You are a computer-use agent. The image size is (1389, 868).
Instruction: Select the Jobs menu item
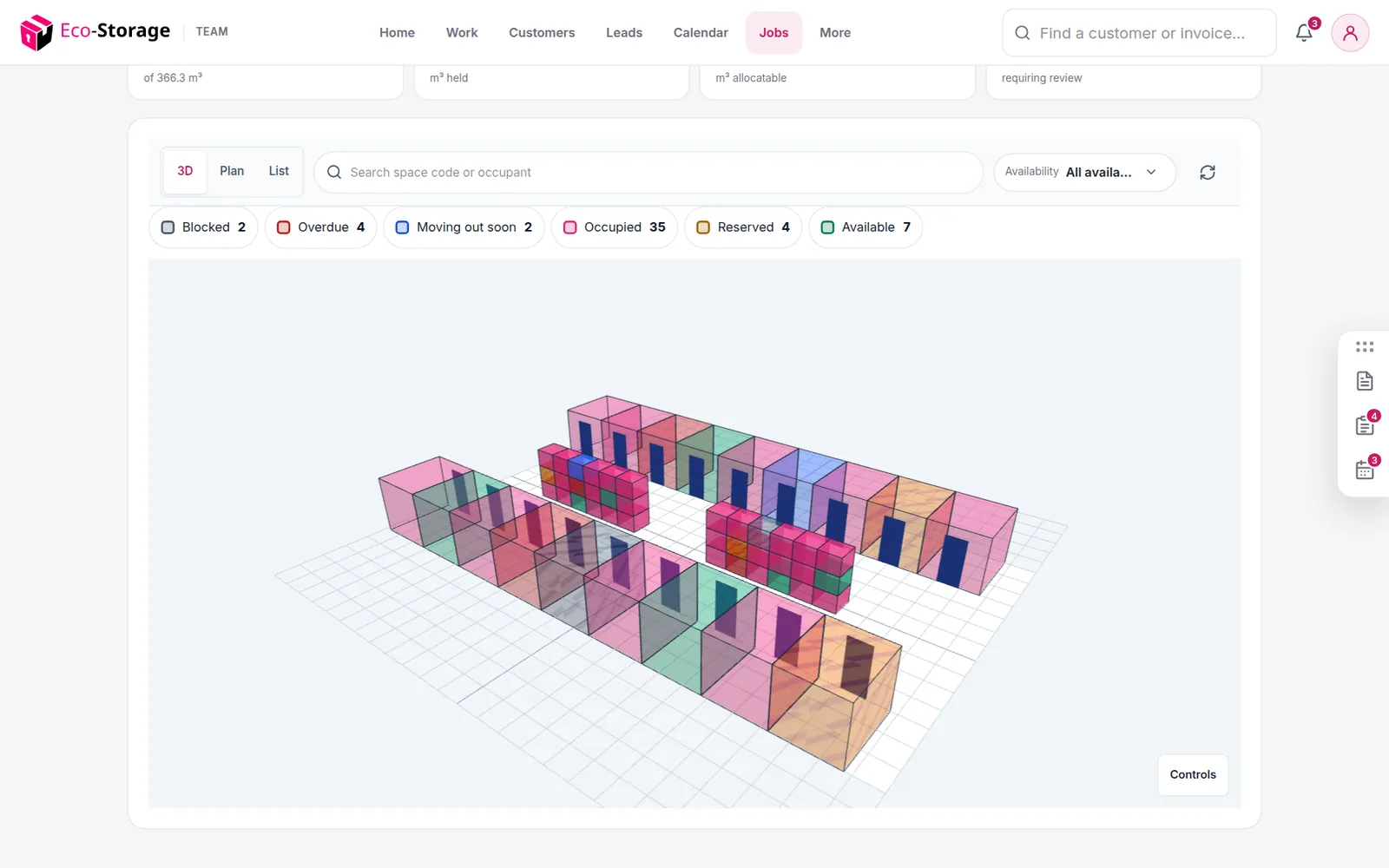point(773,33)
